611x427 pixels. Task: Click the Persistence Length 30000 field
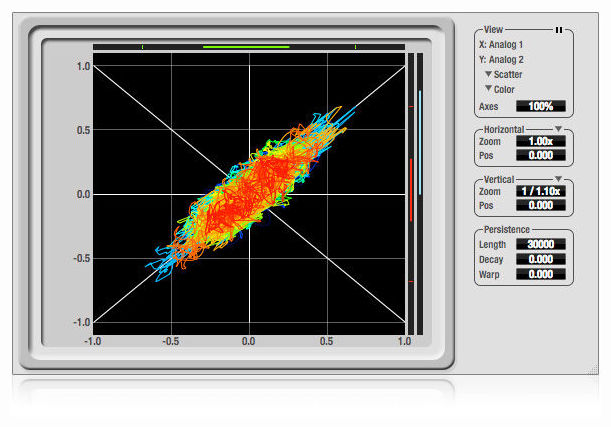pyautogui.click(x=541, y=244)
